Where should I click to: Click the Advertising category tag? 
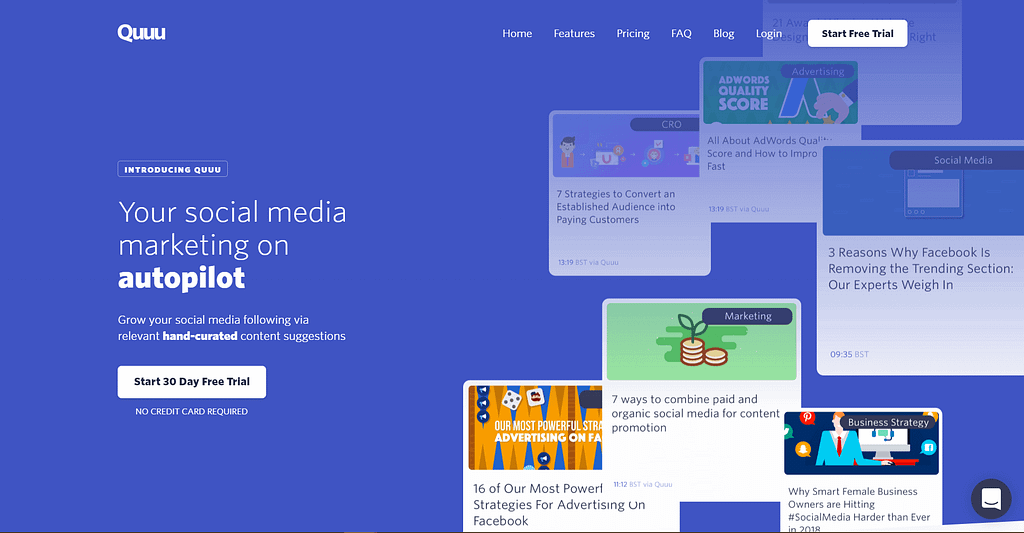818,71
